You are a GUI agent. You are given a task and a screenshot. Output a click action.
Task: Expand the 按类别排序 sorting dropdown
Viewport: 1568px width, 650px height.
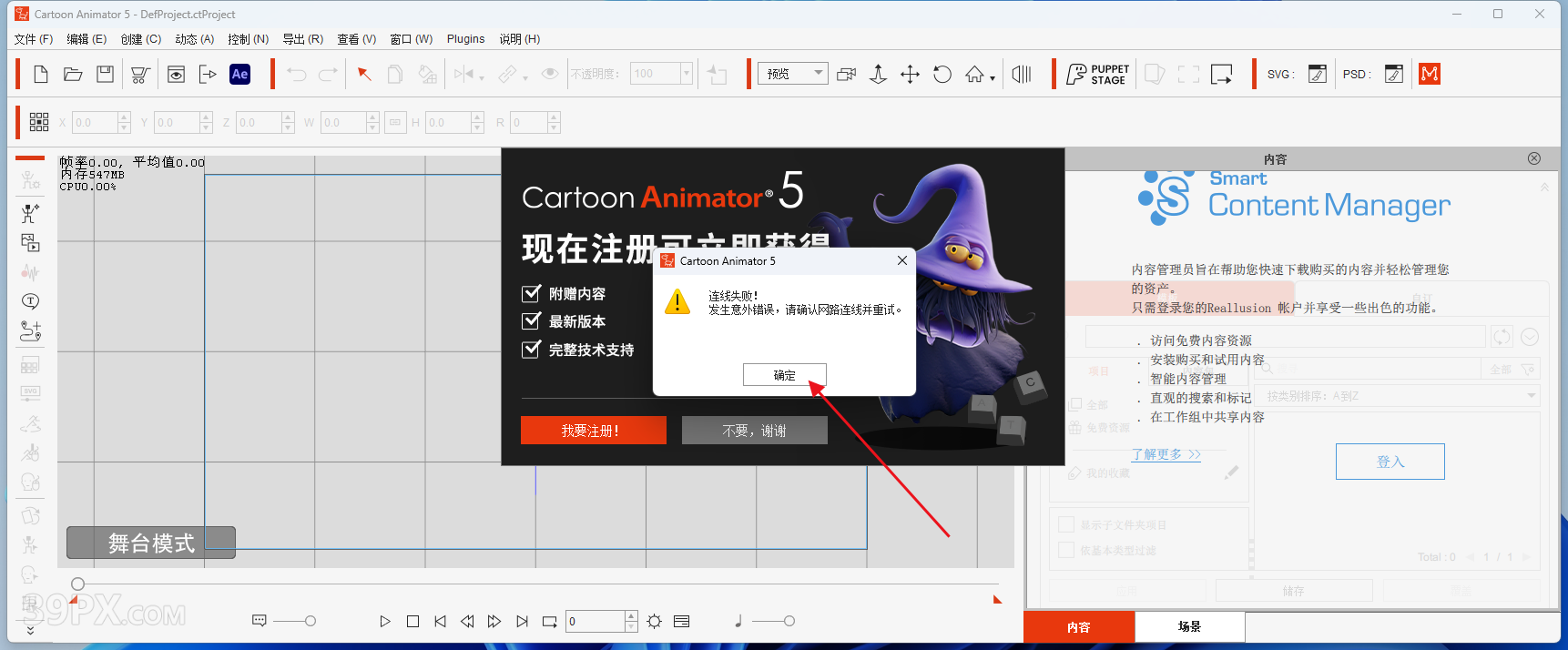[1532, 396]
